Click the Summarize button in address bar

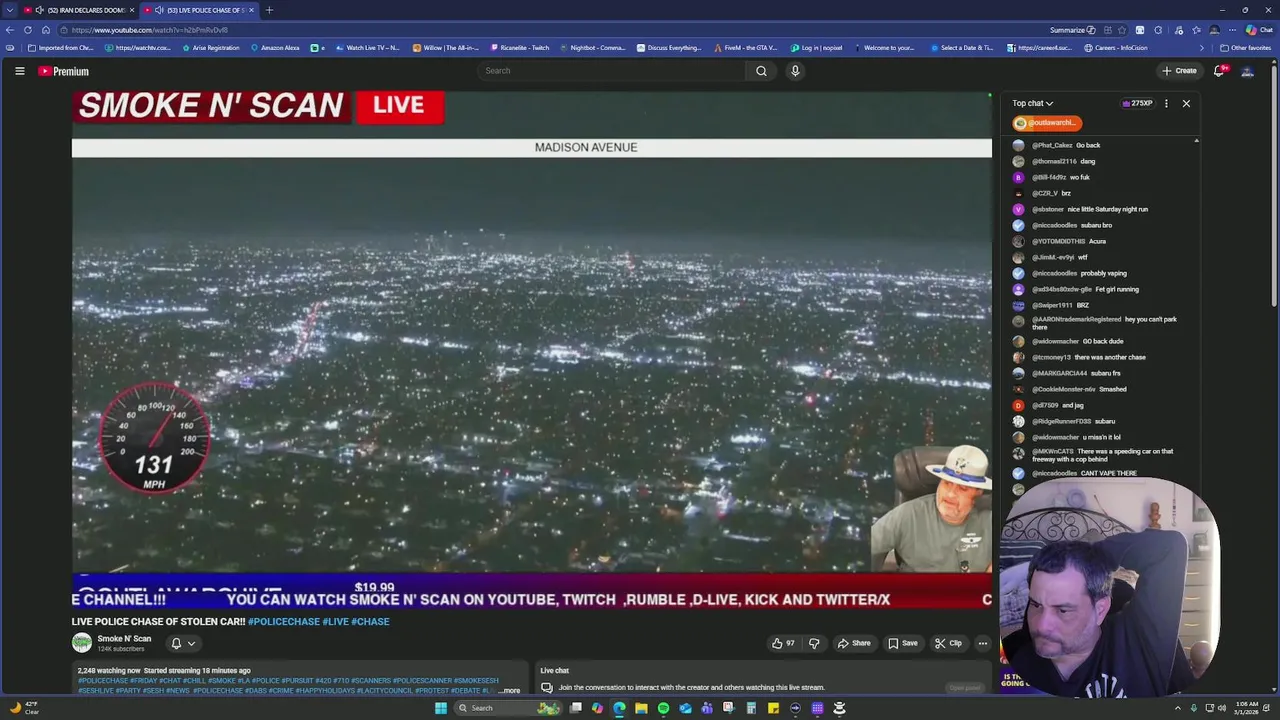pyautogui.click(x=1073, y=30)
